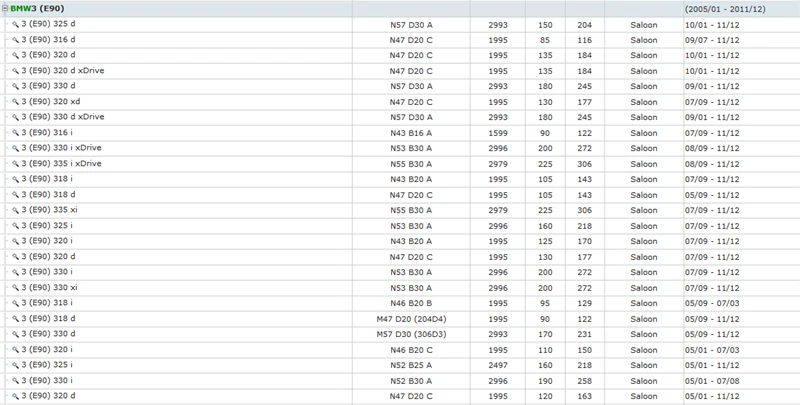
Task: Click magnifier beside 3 (E90) 330 i xDrive
Action: tap(15, 148)
